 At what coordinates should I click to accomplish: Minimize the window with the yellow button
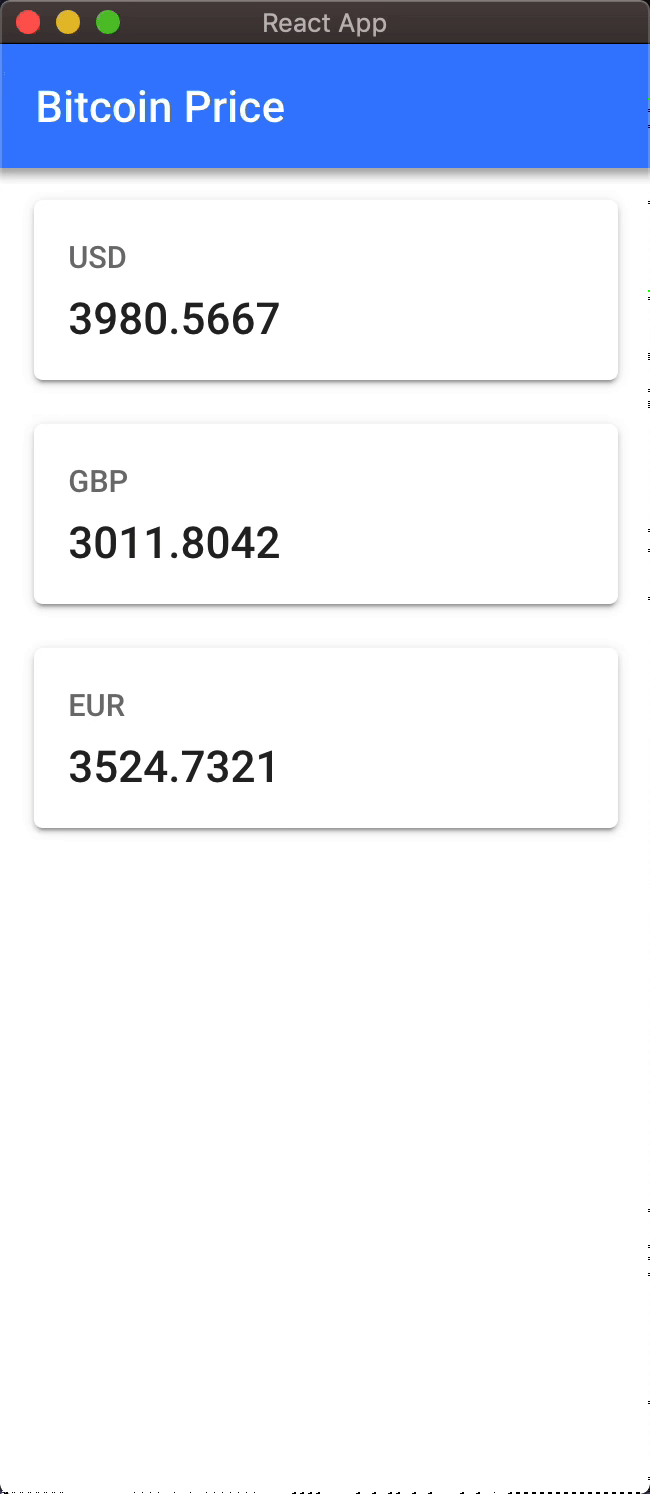pyautogui.click(x=68, y=22)
